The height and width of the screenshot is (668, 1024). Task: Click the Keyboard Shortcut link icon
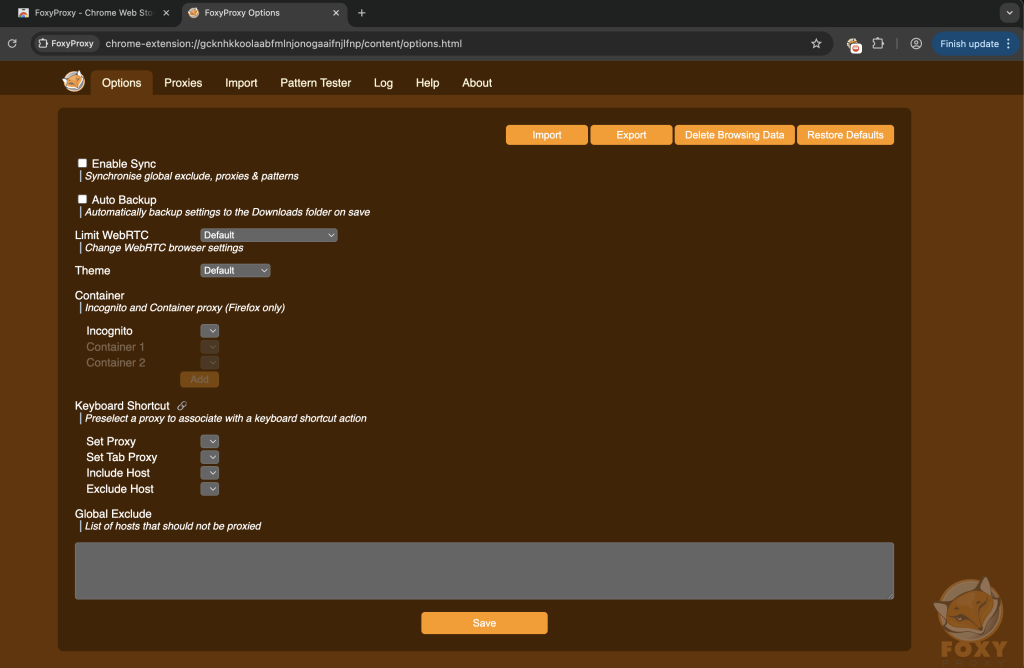[x=182, y=406]
